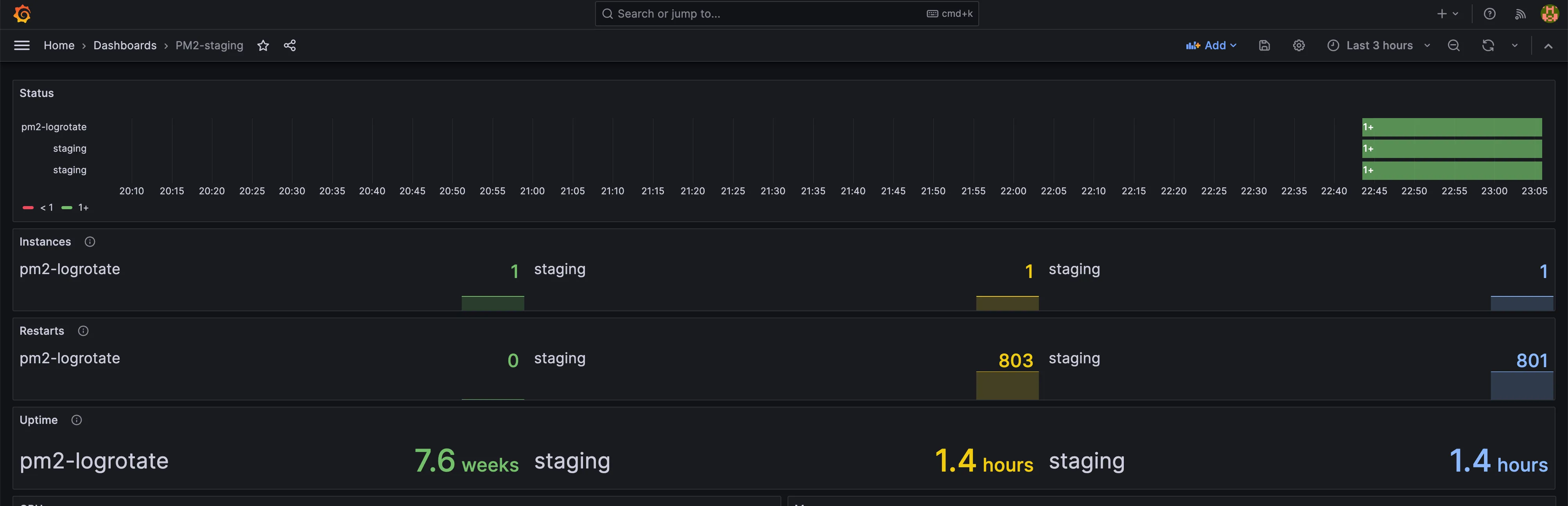The width and height of the screenshot is (1568, 506).
Task: Go to Home breadcrumb
Action: point(59,46)
